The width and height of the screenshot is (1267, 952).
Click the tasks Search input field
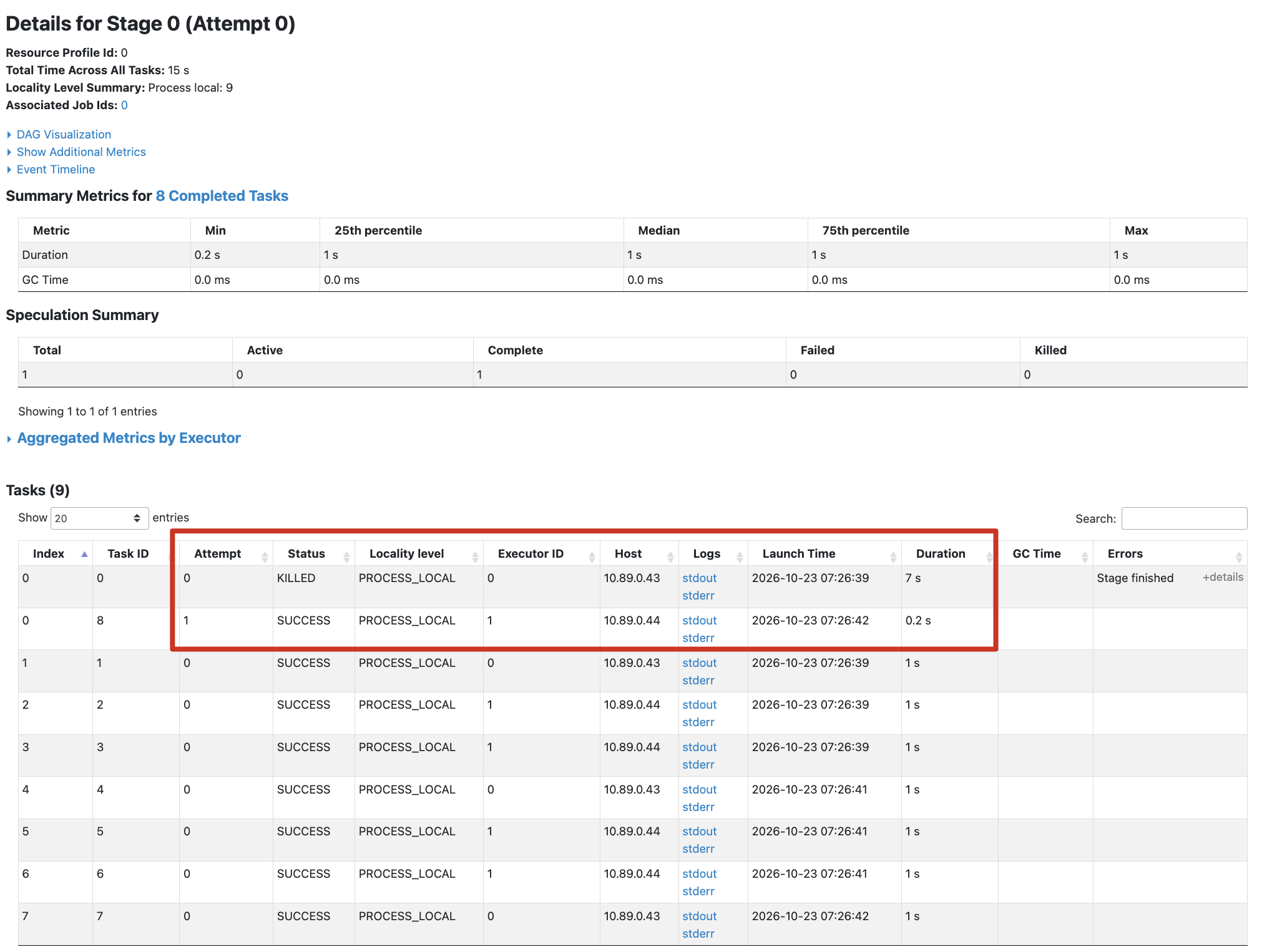tap(1184, 518)
